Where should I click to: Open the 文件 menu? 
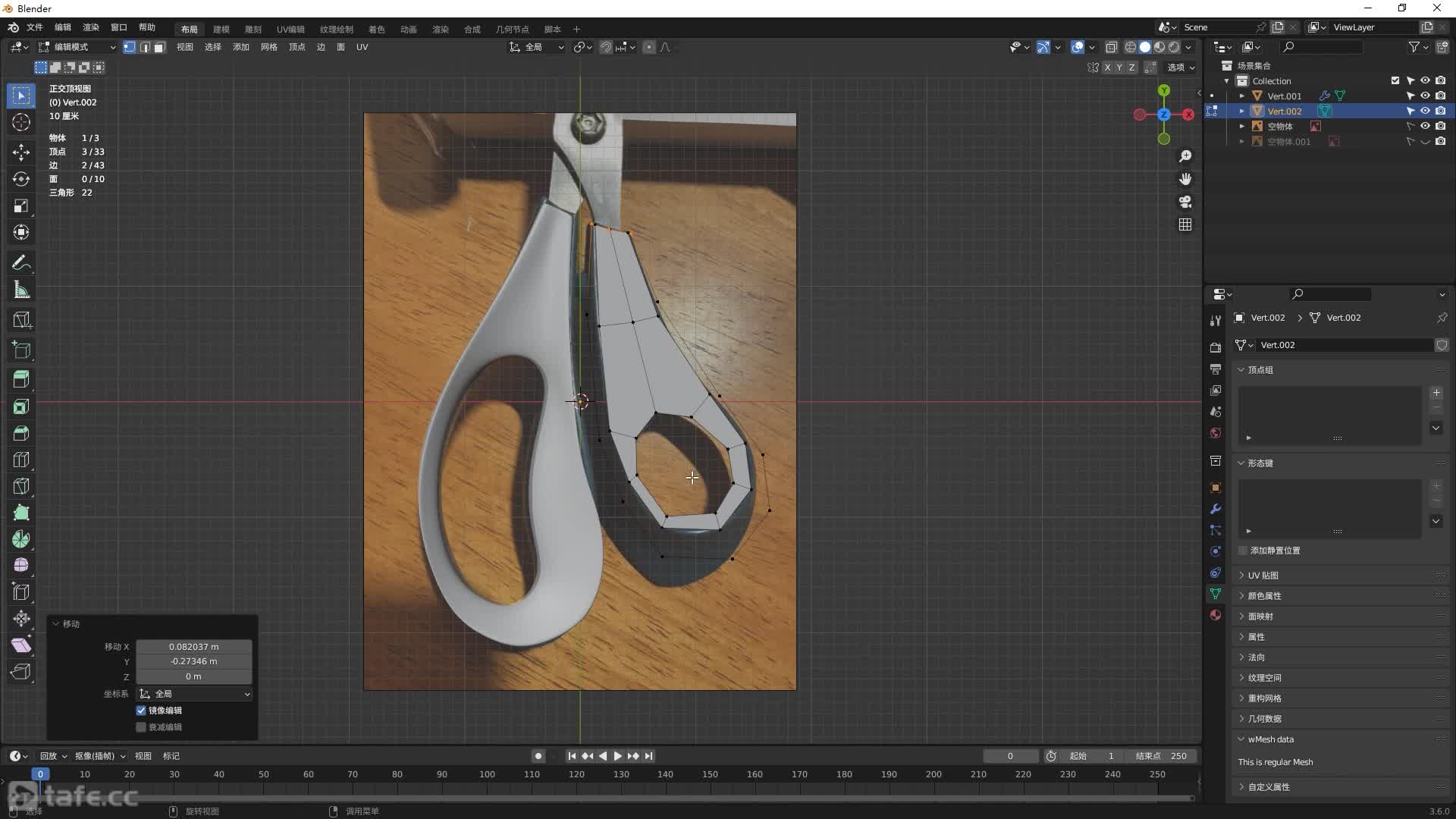35,27
